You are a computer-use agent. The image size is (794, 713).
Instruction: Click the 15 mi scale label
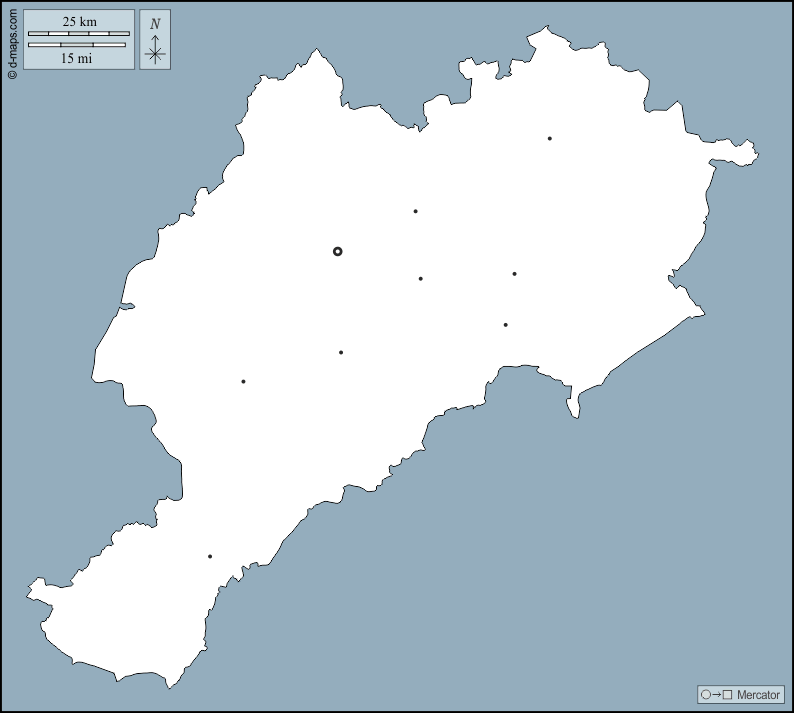[79, 58]
